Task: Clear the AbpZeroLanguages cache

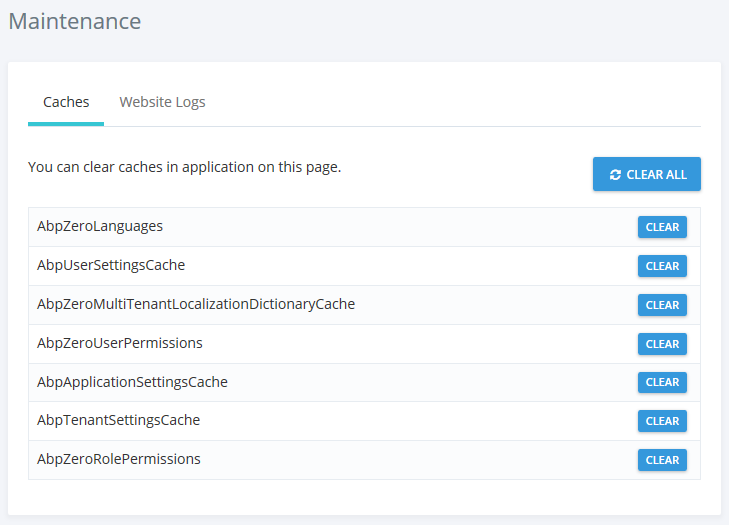Action: point(662,227)
